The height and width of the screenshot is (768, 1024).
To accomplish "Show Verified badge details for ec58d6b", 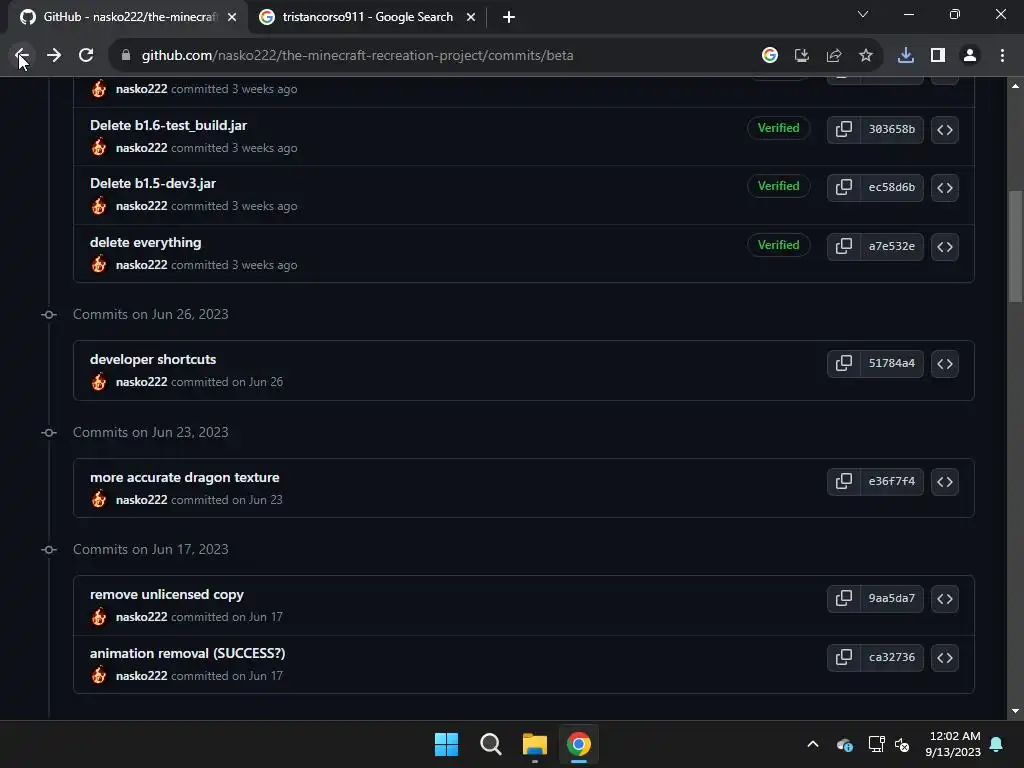I will pos(778,186).
